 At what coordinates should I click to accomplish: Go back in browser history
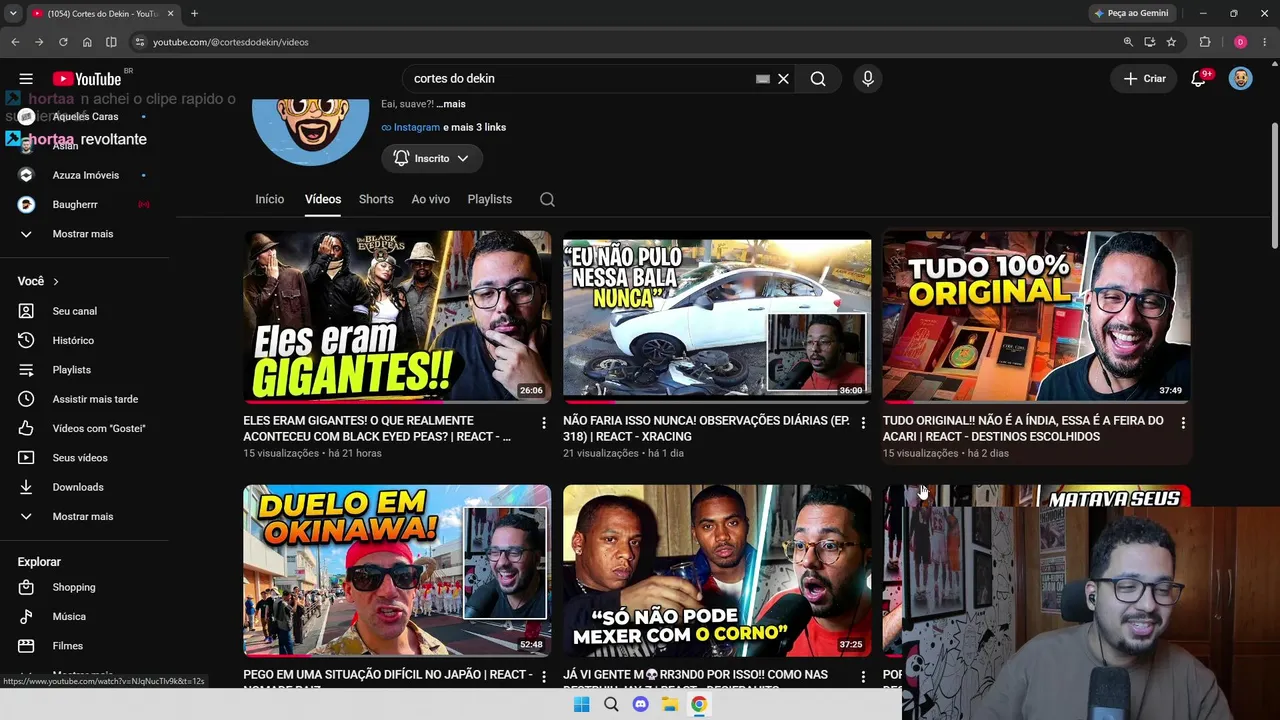pyautogui.click(x=15, y=42)
